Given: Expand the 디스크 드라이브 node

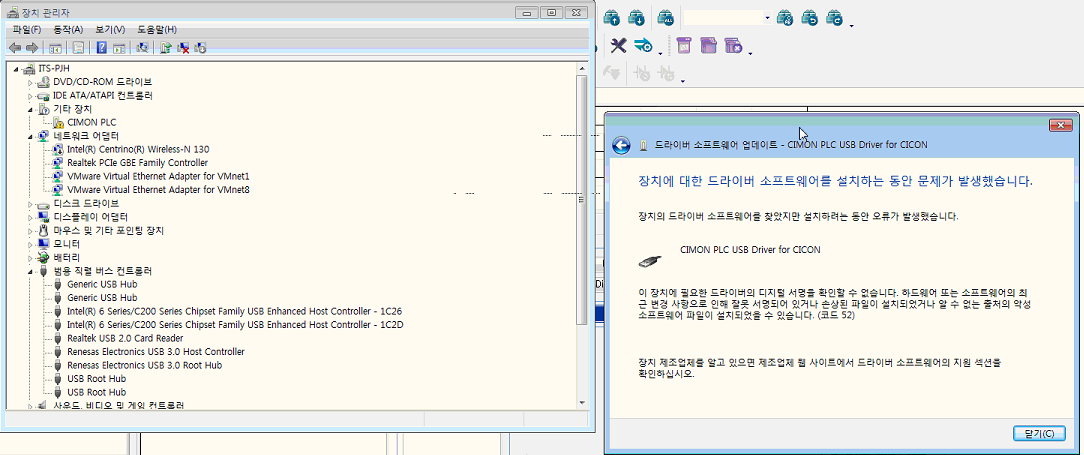Looking at the screenshot, I should tap(30, 204).
